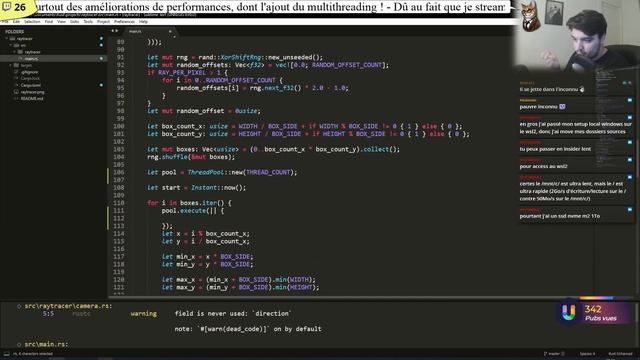
Task: Open the Selection menu
Action: coord(32,22)
